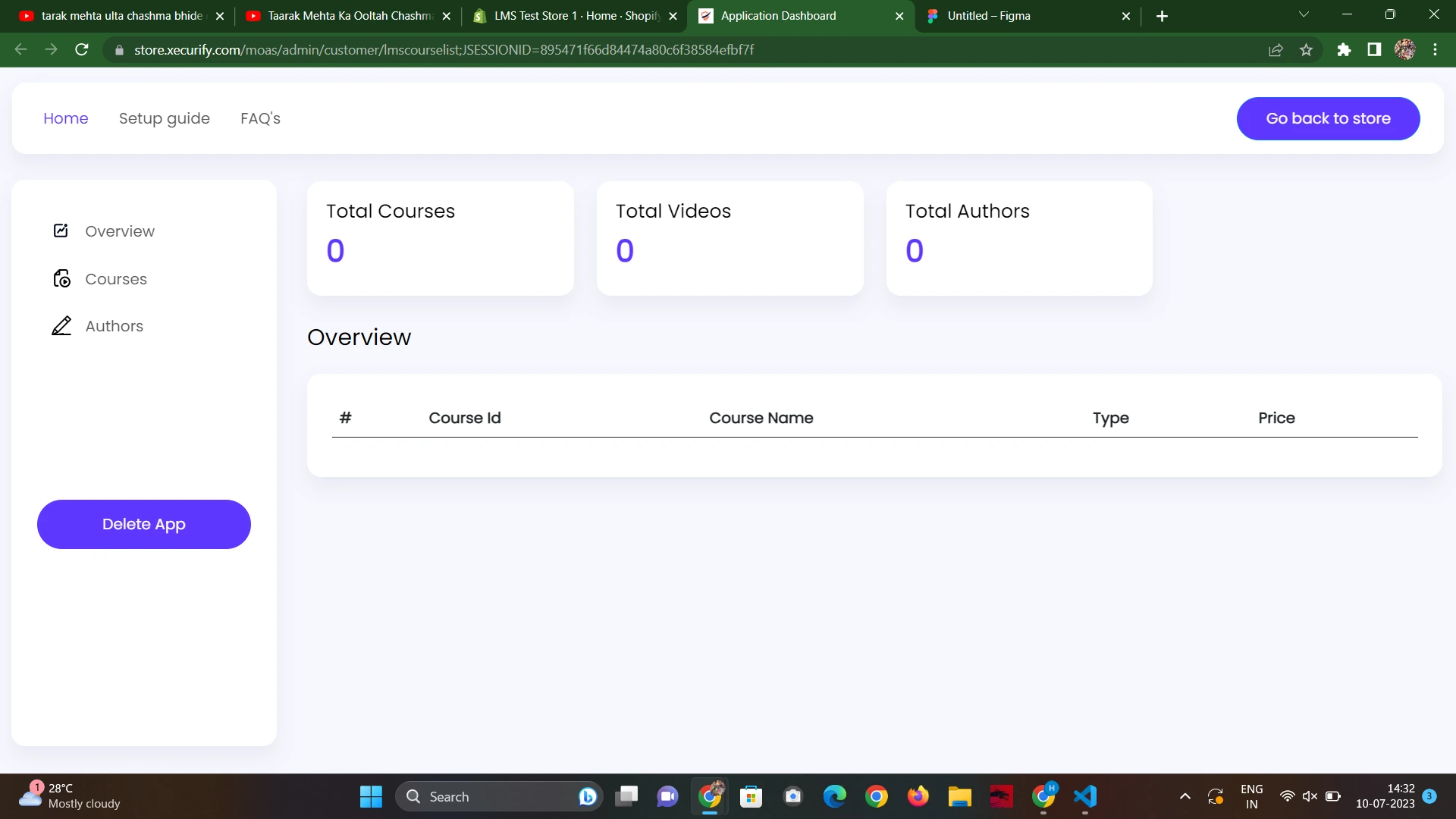Click the ENG IN language indicator
The width and height of the screenshot is (1456, 819).
[1252, 796]
